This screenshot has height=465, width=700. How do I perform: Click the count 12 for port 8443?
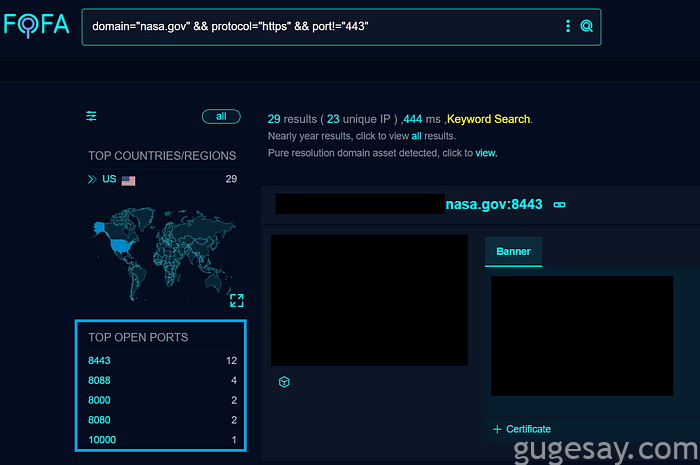coord(231,361)
